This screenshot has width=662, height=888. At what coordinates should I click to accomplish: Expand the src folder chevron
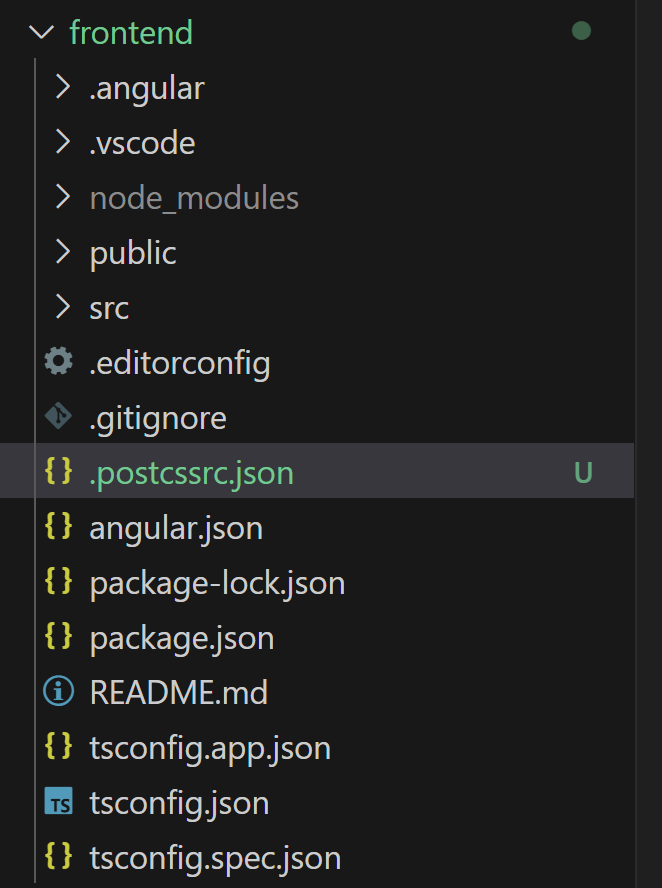tap(62, 307)
